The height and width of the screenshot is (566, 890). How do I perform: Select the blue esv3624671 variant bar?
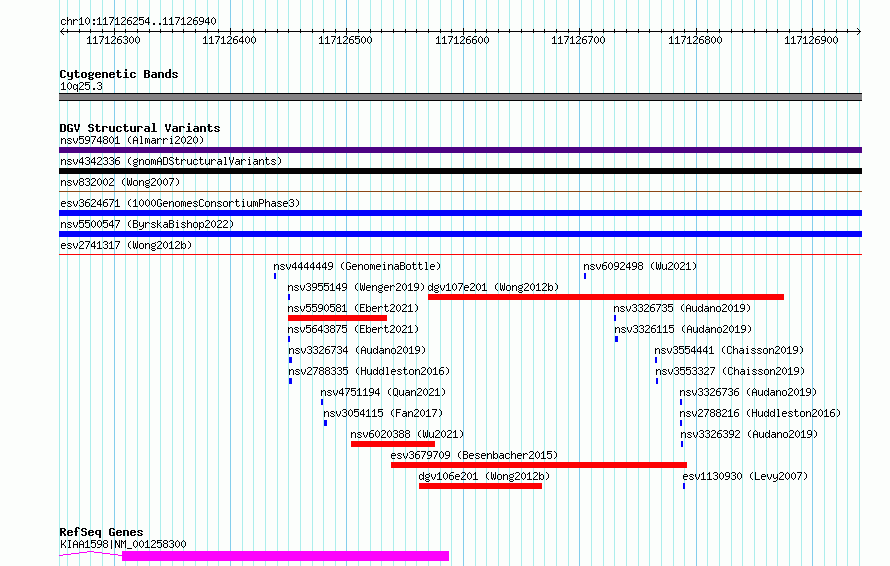pos(460,213)
